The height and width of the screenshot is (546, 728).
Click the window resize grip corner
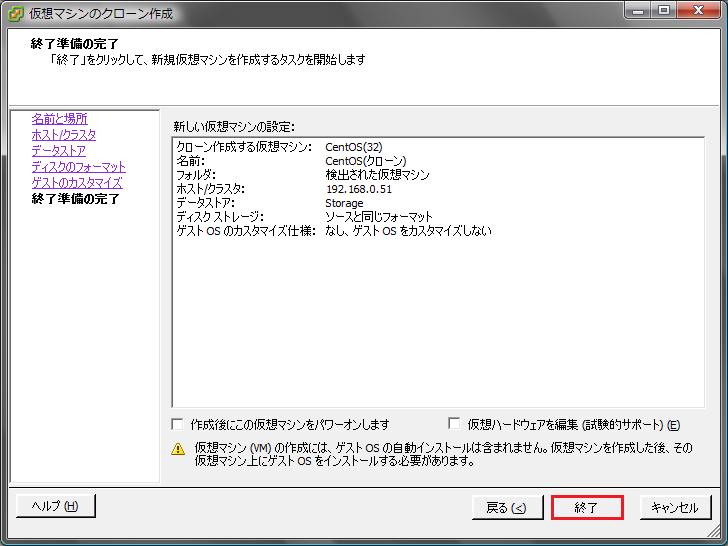pos(713,531)
